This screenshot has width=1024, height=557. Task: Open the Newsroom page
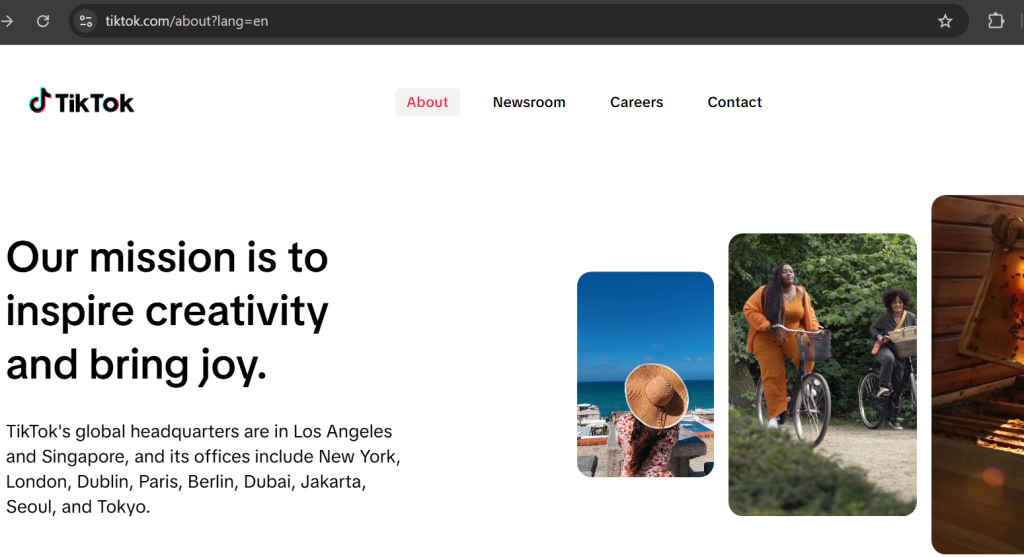(529, 102)
